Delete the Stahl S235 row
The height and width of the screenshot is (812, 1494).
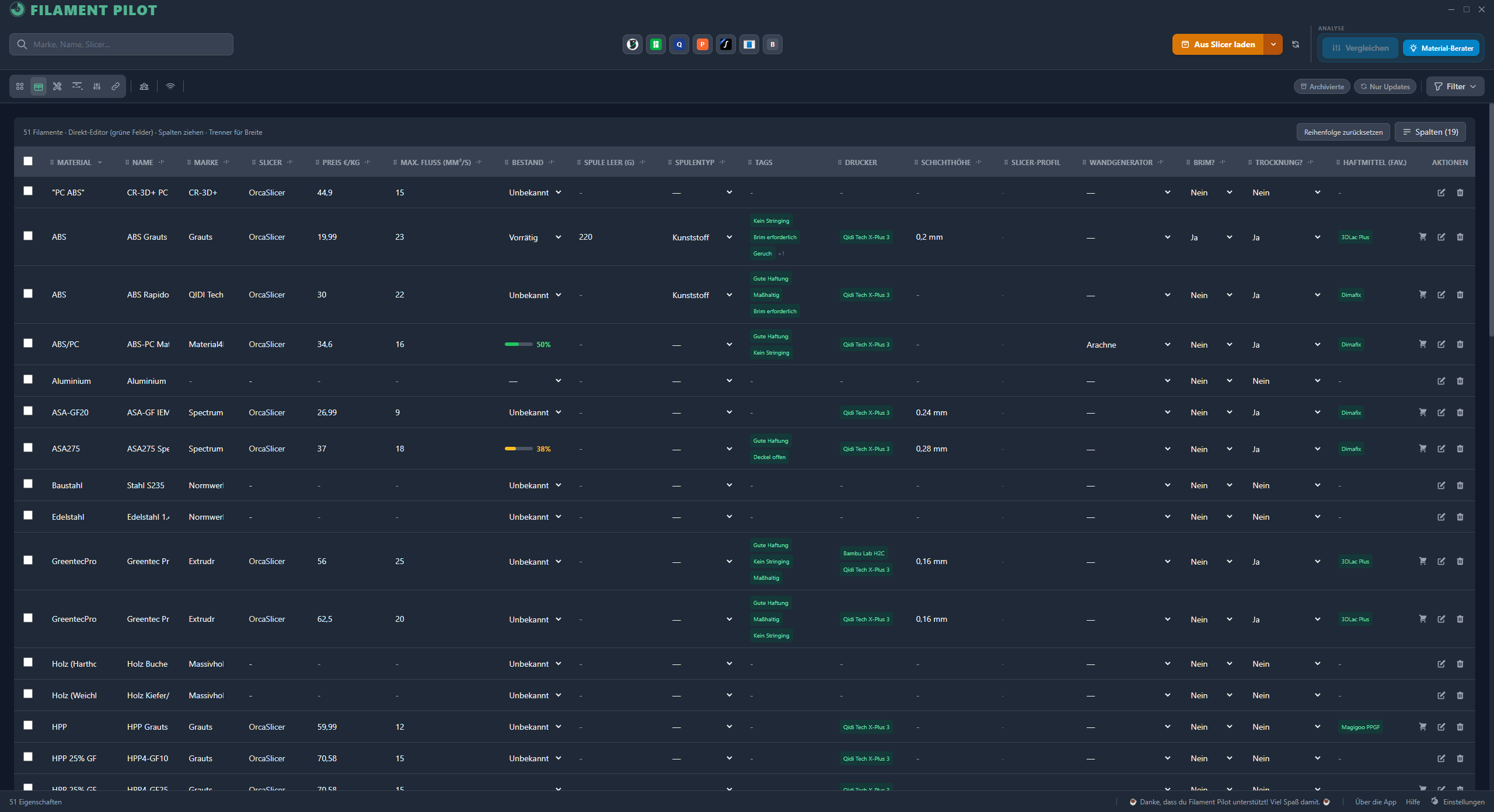point(1460,485)
